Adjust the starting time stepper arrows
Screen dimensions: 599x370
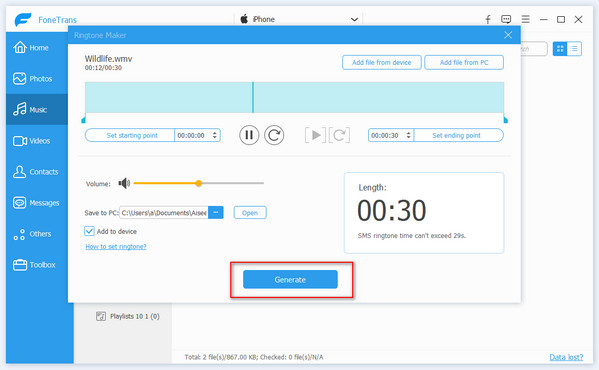pyautogui.click(x=215, y=135)
